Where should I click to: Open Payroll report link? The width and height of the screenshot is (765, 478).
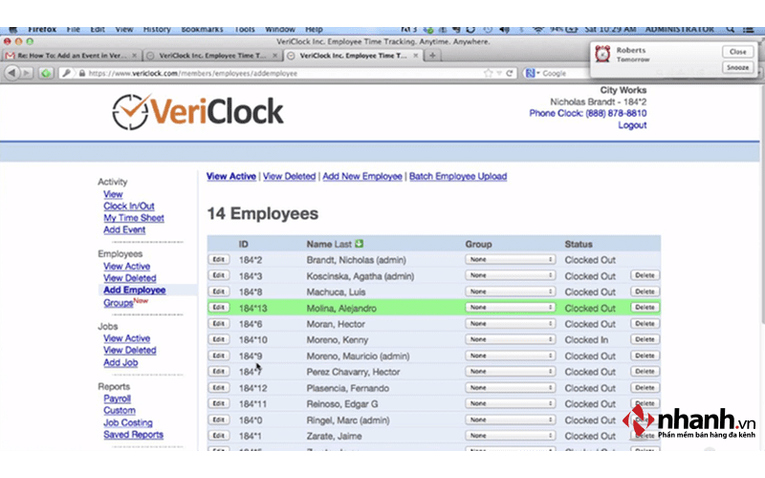117,398
